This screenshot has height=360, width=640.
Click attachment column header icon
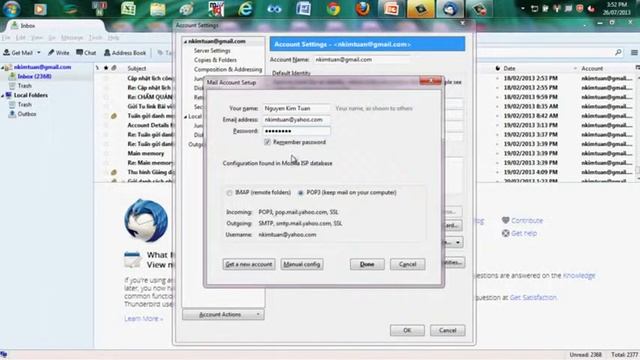[114, 68]
